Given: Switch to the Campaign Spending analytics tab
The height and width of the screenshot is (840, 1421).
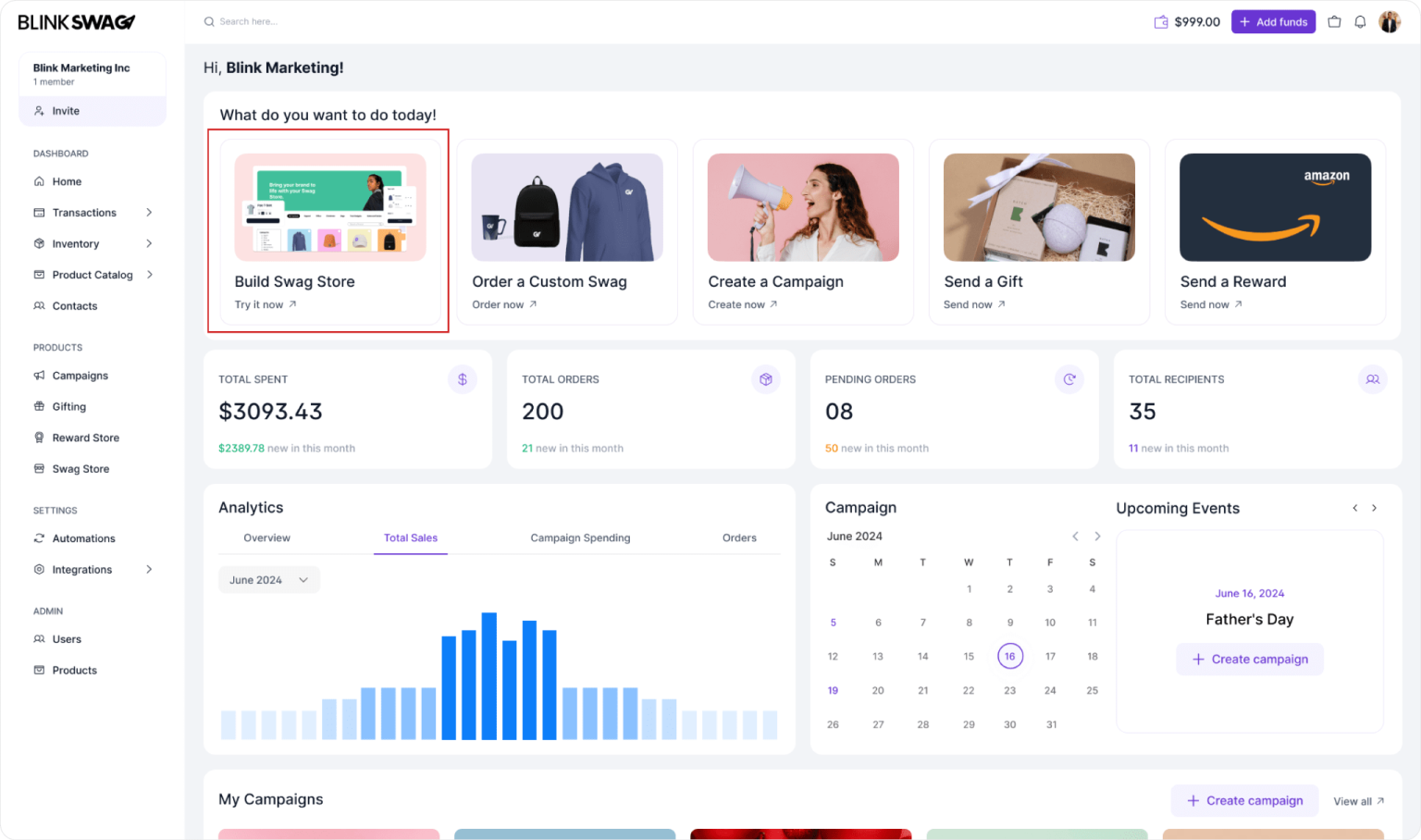Looking at the screenshot, I should point(580,537).
